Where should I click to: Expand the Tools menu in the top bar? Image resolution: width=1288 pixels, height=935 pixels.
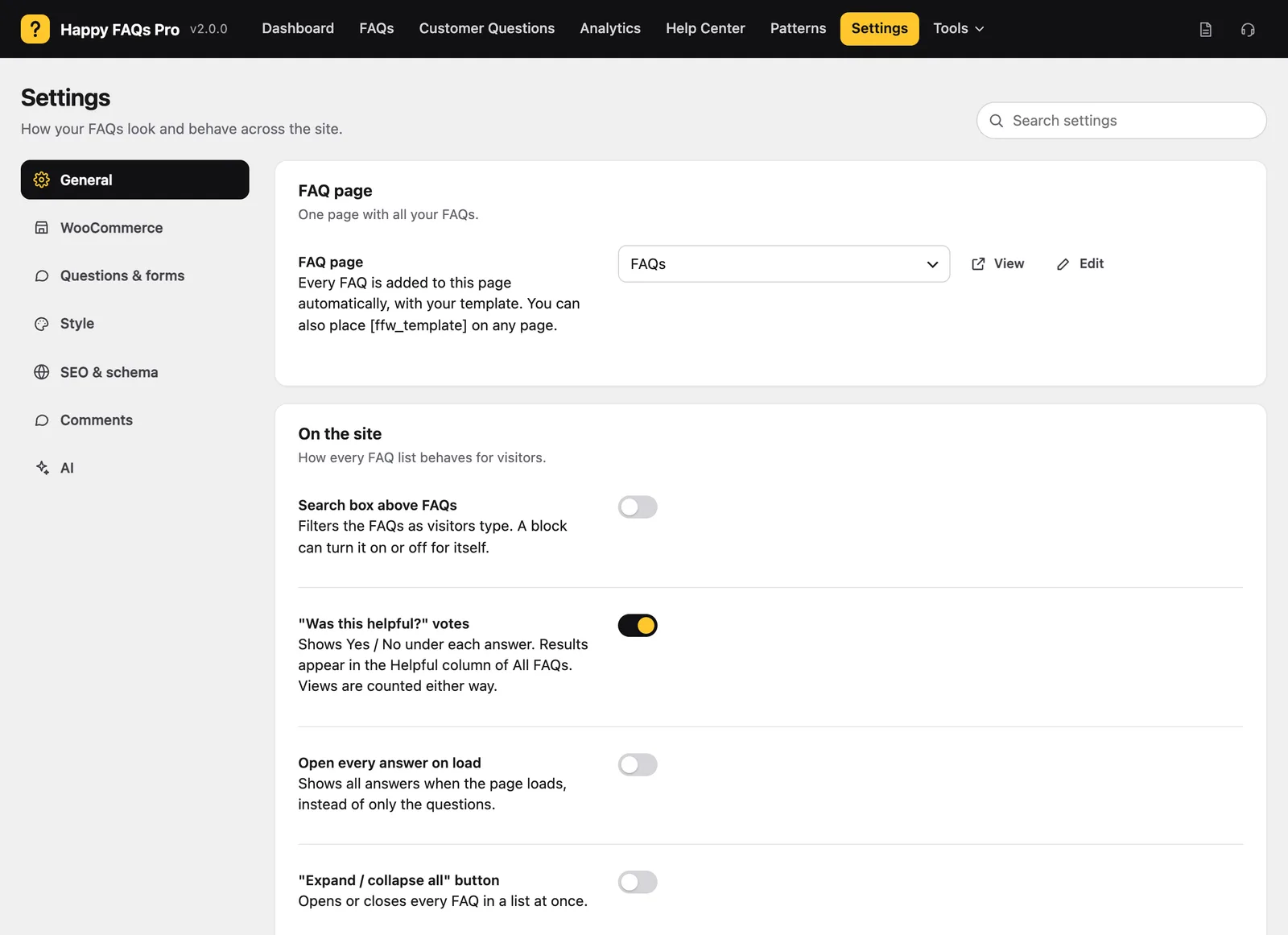959,29
